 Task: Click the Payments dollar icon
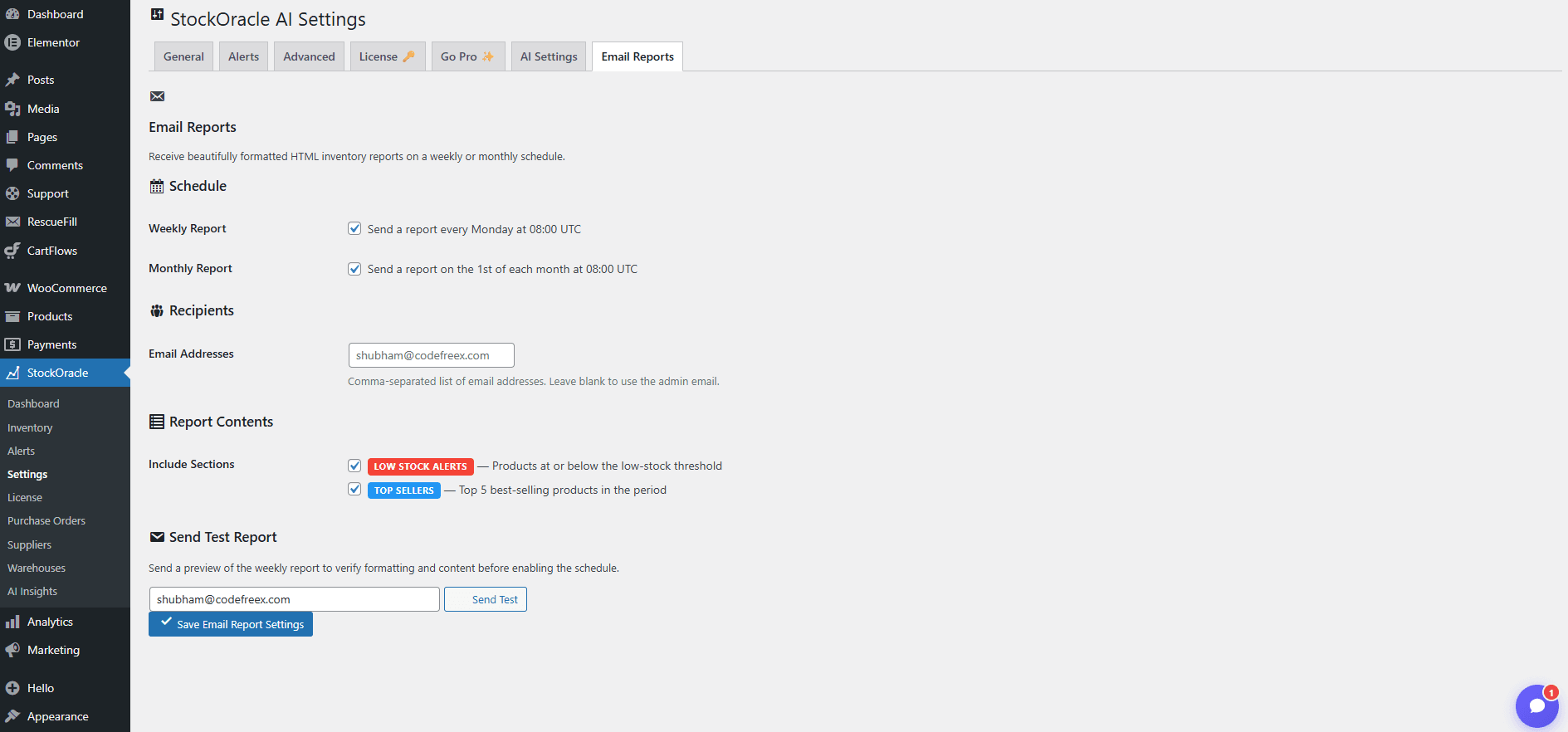(x=12, y=344)
